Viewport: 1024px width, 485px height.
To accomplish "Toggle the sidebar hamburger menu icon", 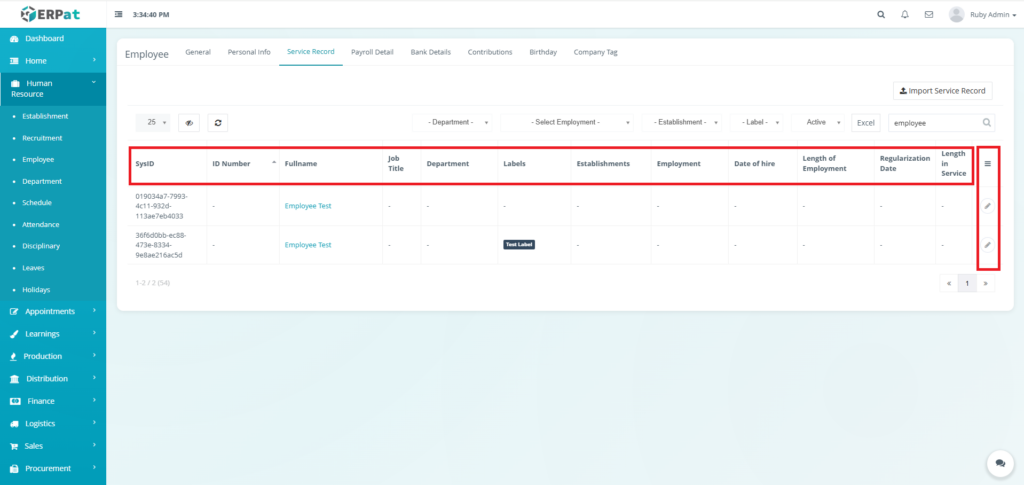I will [x=119, y=15].
